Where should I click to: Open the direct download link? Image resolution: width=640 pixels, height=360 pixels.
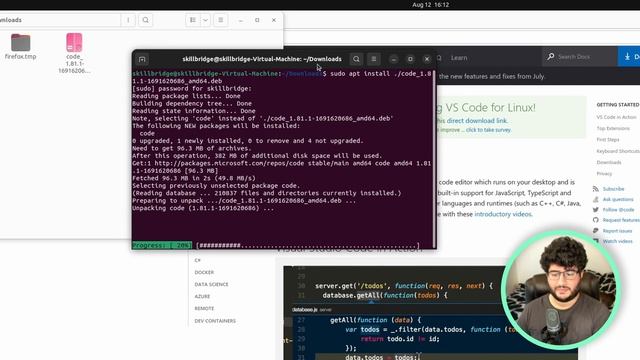point(477,121)
